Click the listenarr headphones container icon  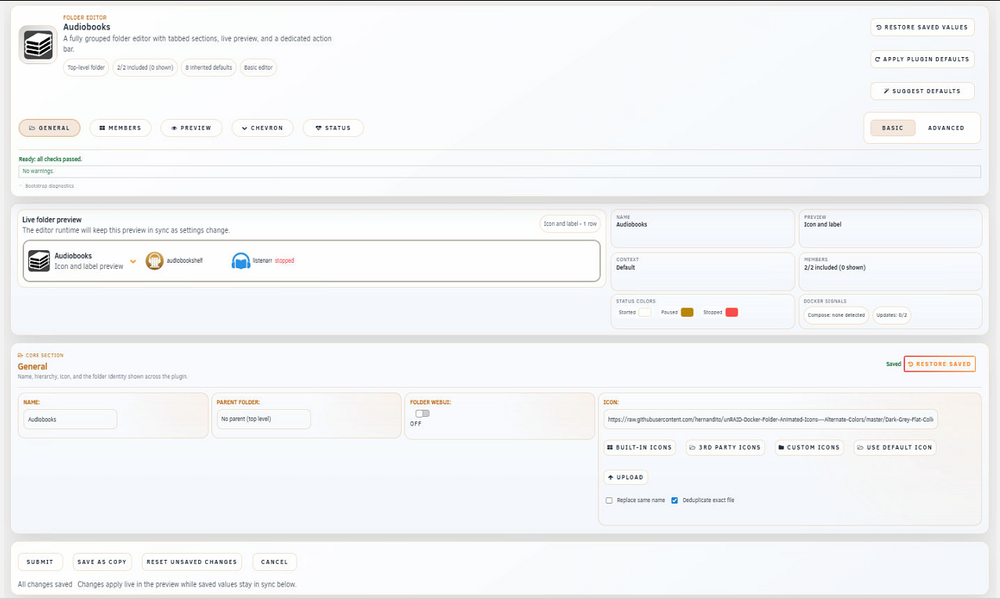pyautogui.click(x=240, y=260)
